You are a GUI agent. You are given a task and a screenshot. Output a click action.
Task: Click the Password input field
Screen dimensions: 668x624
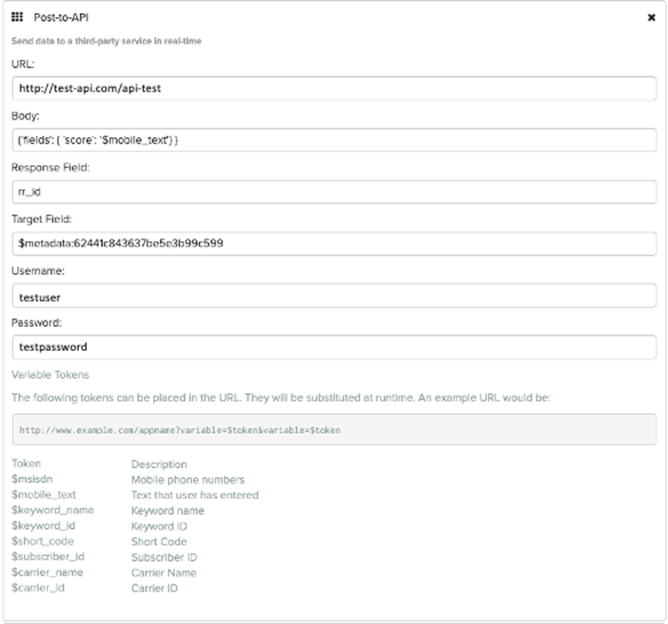[333, 347]
